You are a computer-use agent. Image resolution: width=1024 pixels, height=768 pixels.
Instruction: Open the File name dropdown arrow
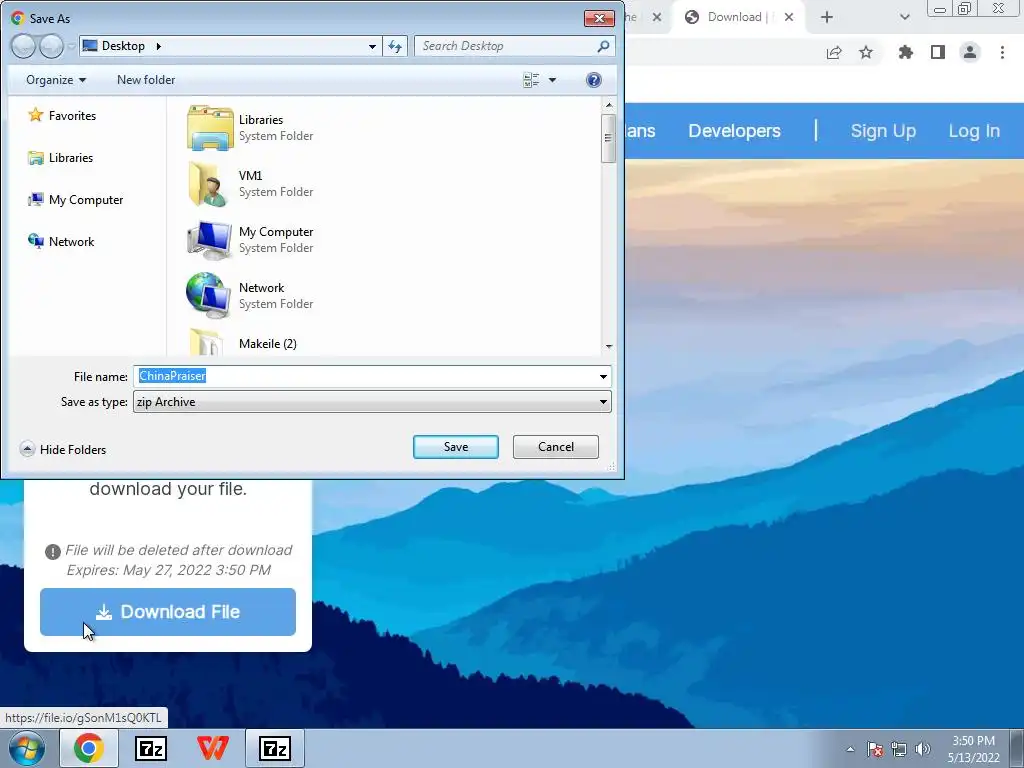pyautogui.click(x=603, y=376)
